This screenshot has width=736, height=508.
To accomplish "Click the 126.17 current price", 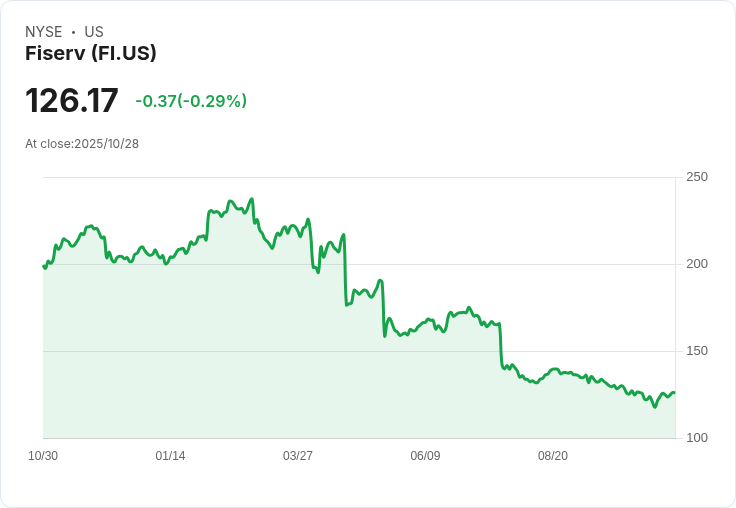I will 72,101.
